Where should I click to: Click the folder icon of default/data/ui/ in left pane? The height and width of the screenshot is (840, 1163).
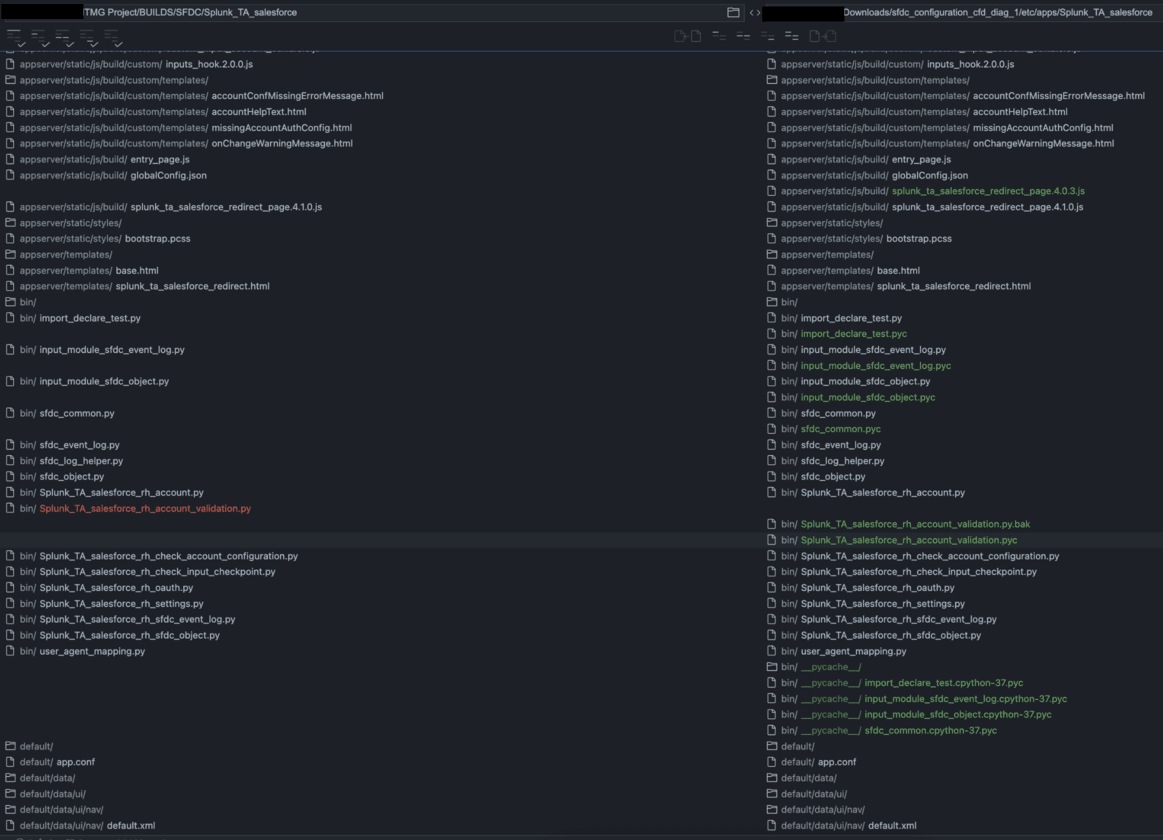(x=10, y=793)
